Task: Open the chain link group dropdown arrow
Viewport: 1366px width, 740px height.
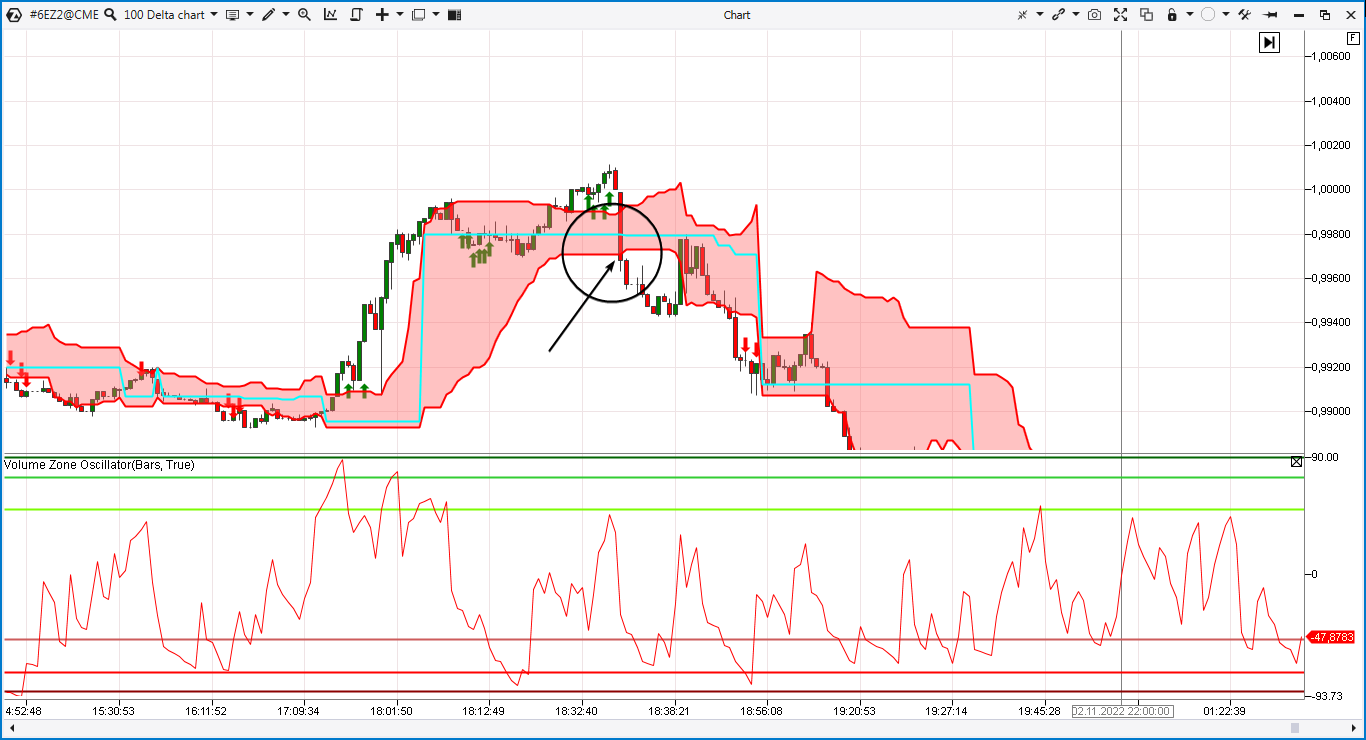Action: 1076,15
